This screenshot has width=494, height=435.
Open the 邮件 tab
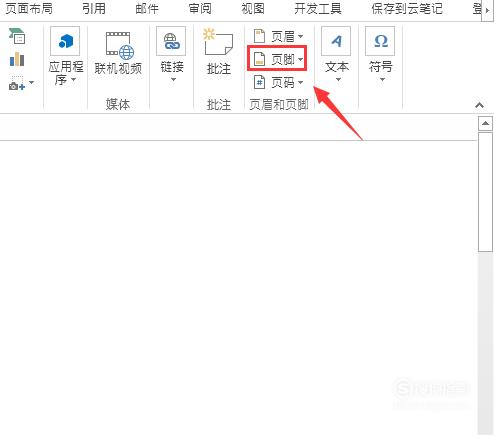click(147, 9)
